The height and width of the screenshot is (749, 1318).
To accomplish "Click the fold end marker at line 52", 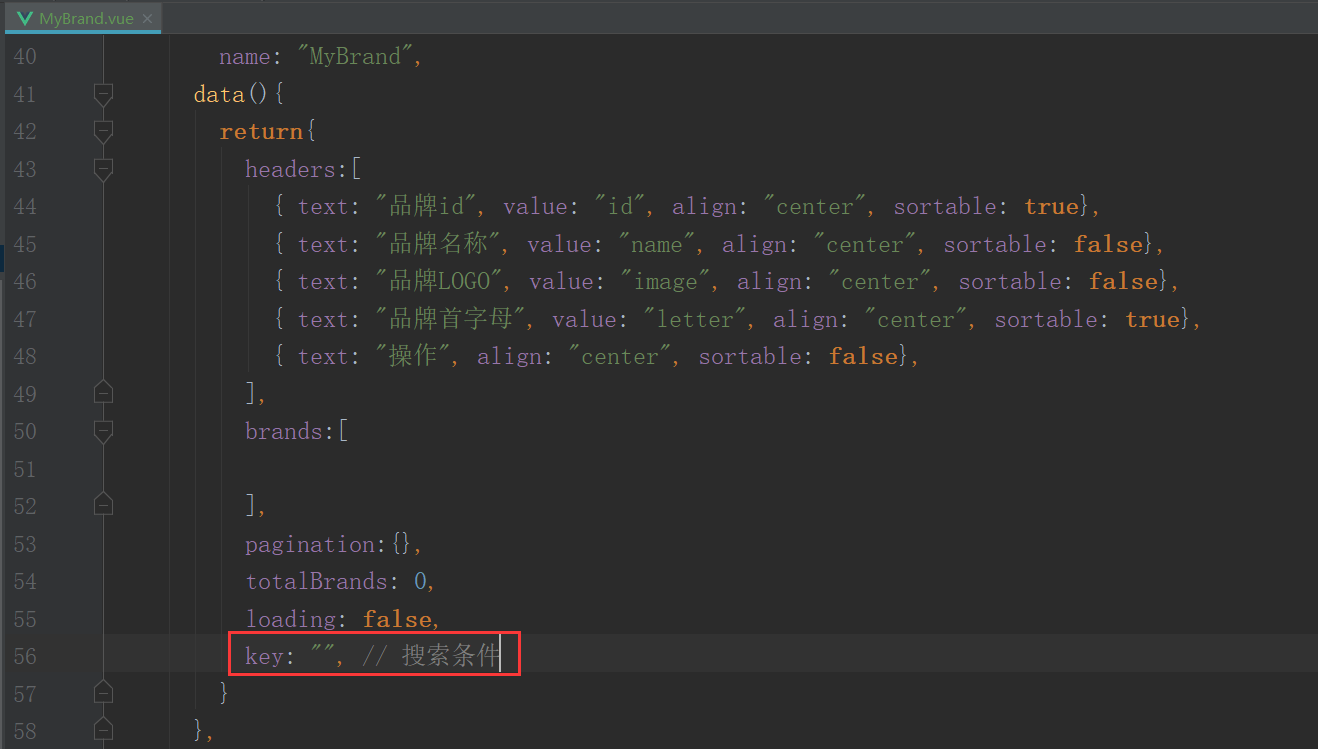I will 103,506.
